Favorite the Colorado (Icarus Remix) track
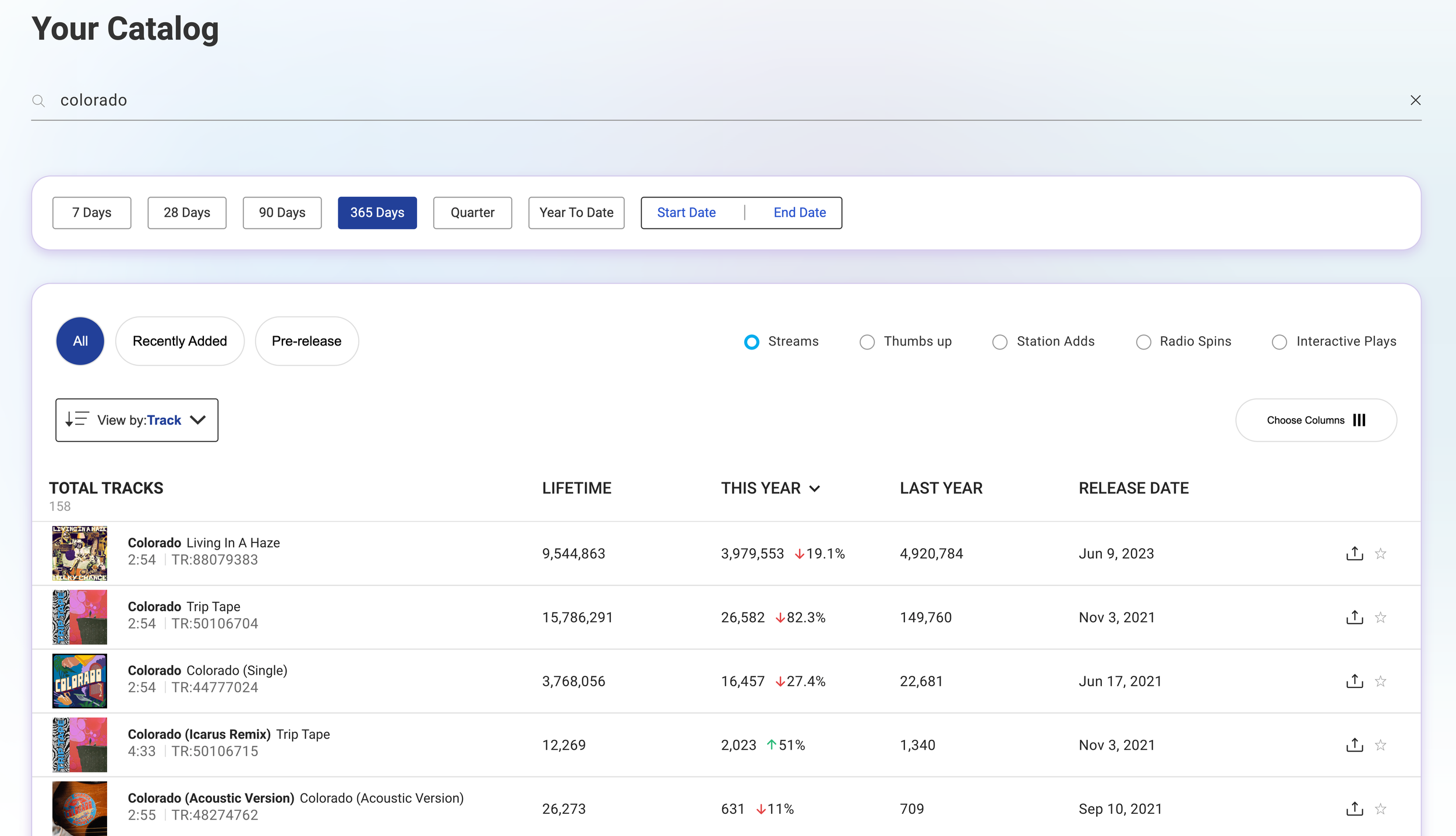 (x=1380, y=745)
